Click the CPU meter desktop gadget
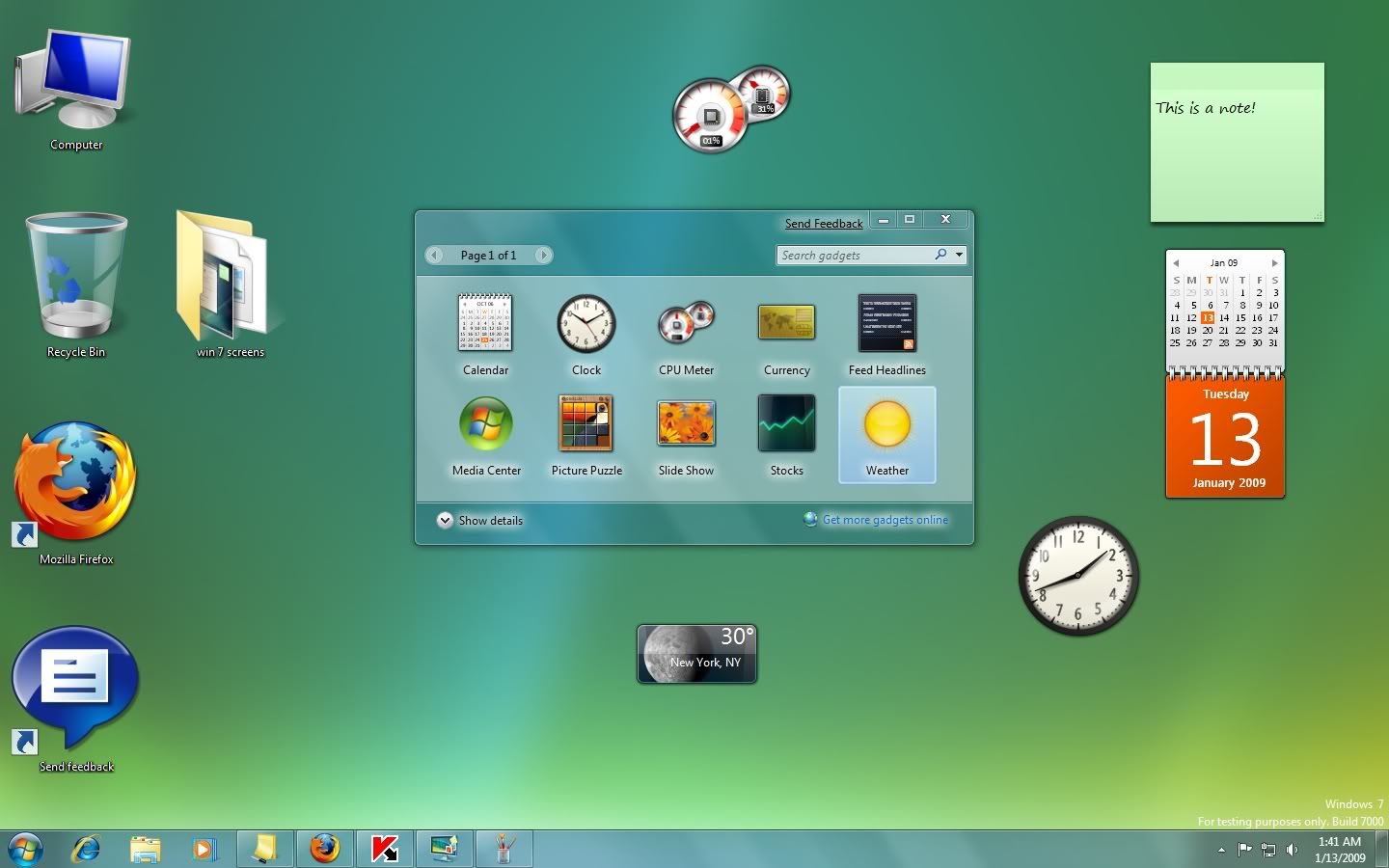The image size is (1389, 868). (730, 109)
